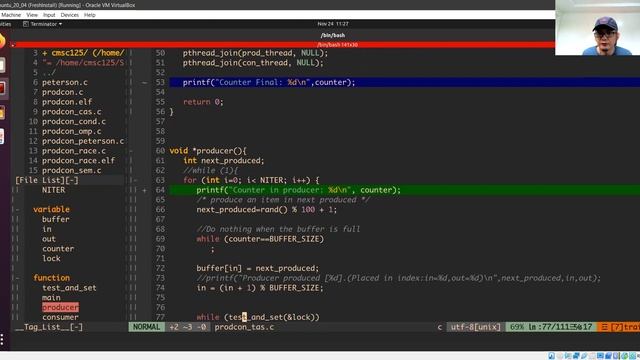Click the Terminator icon in the top bar
The height and width of the screenshot is (360, 640).
point(26,24)
